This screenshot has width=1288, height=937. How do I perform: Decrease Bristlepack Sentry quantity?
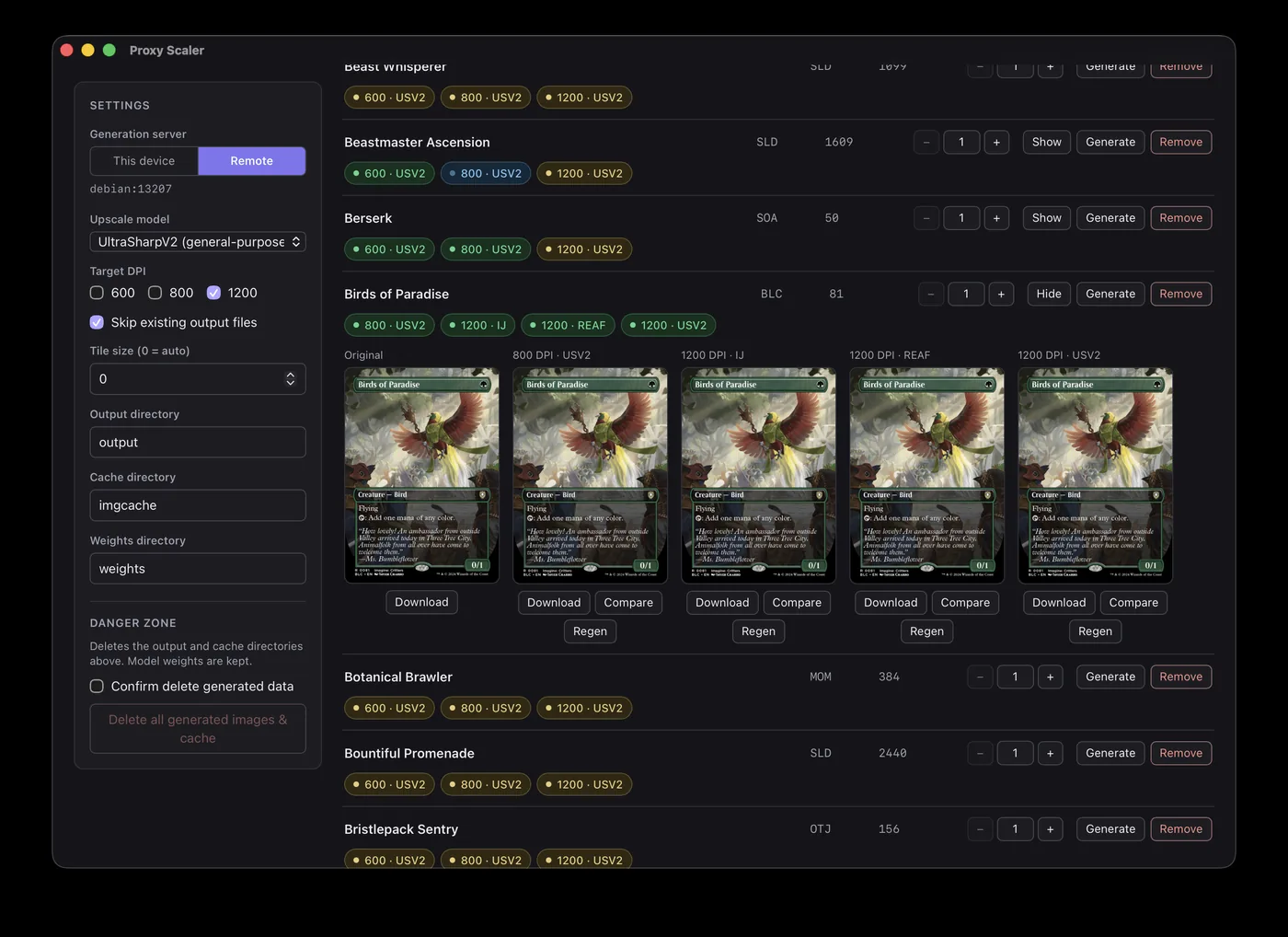point(980,829)
